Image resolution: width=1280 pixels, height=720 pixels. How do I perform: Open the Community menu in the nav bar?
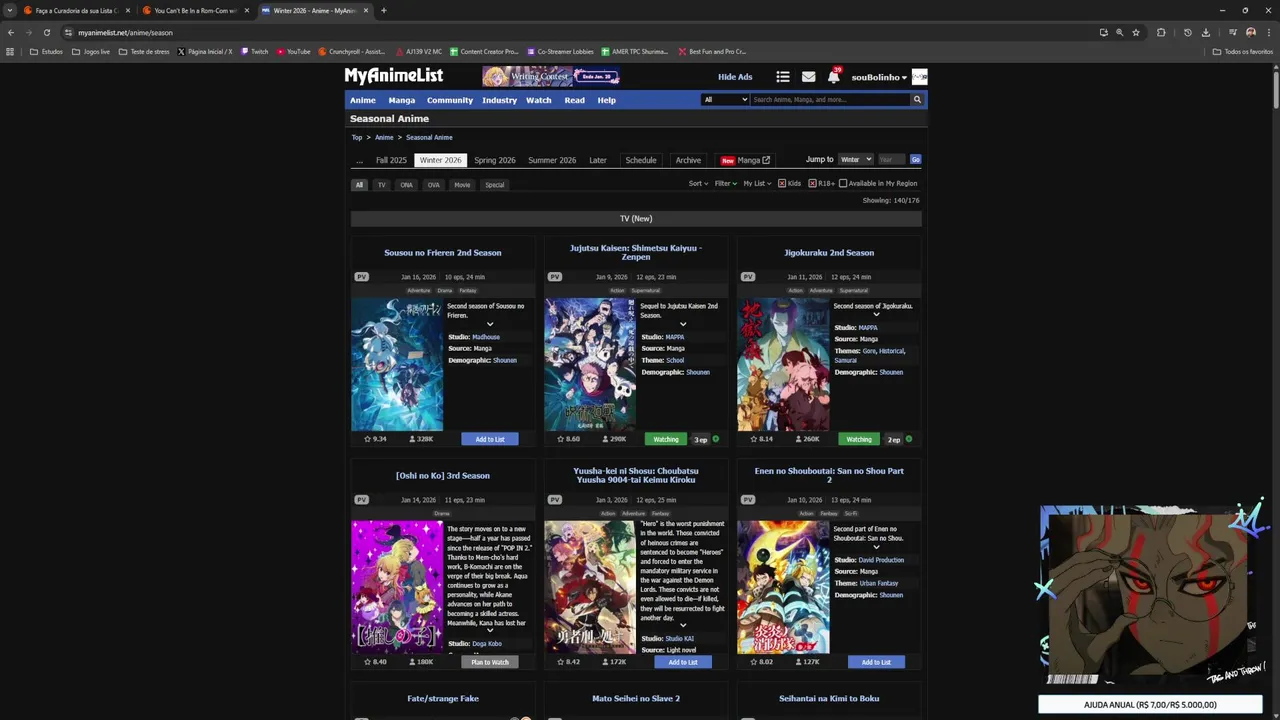click(x=450, y=100)
